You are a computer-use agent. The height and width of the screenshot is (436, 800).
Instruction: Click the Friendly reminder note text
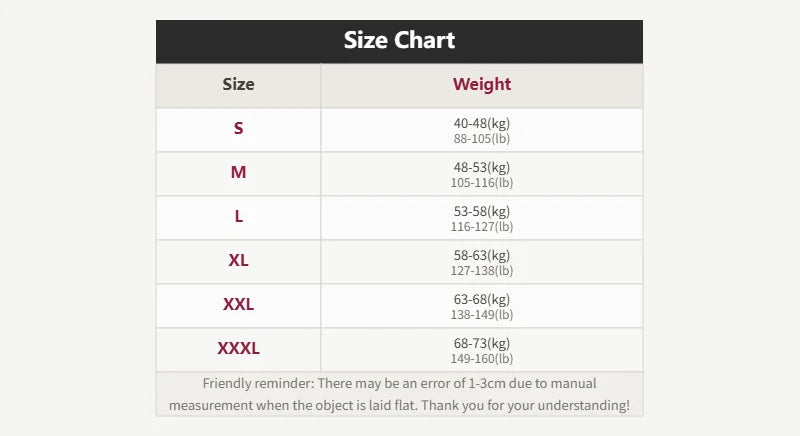(x=399, y=394)
